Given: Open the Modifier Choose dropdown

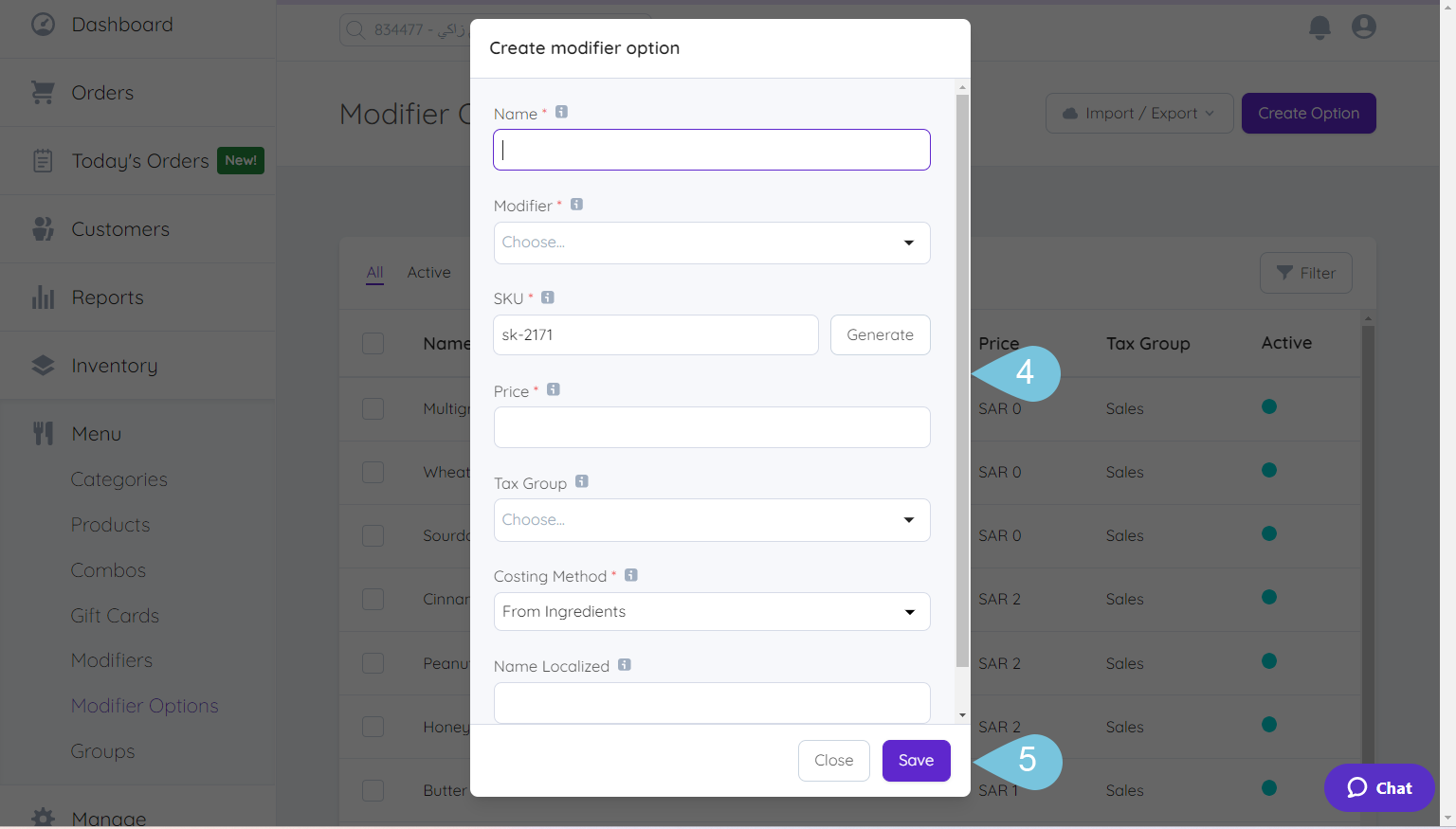Looking at the screenshot, I should coord(711,243).
